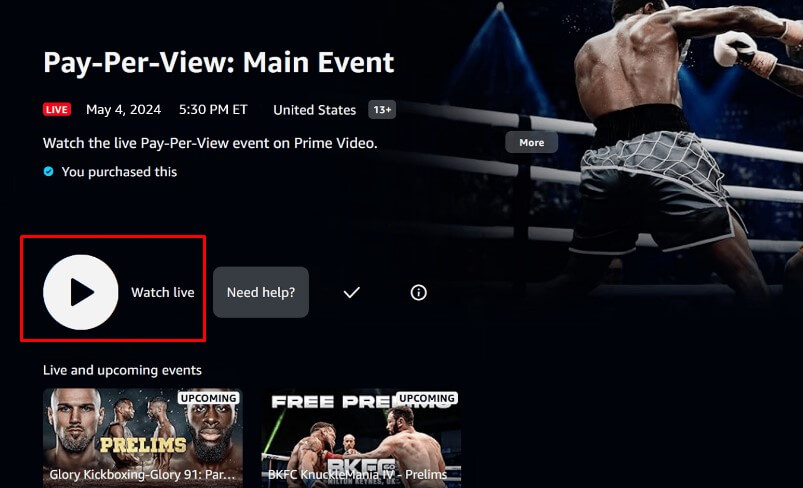Select the 'You purchased this' text
803x488 pixels.
119,172
